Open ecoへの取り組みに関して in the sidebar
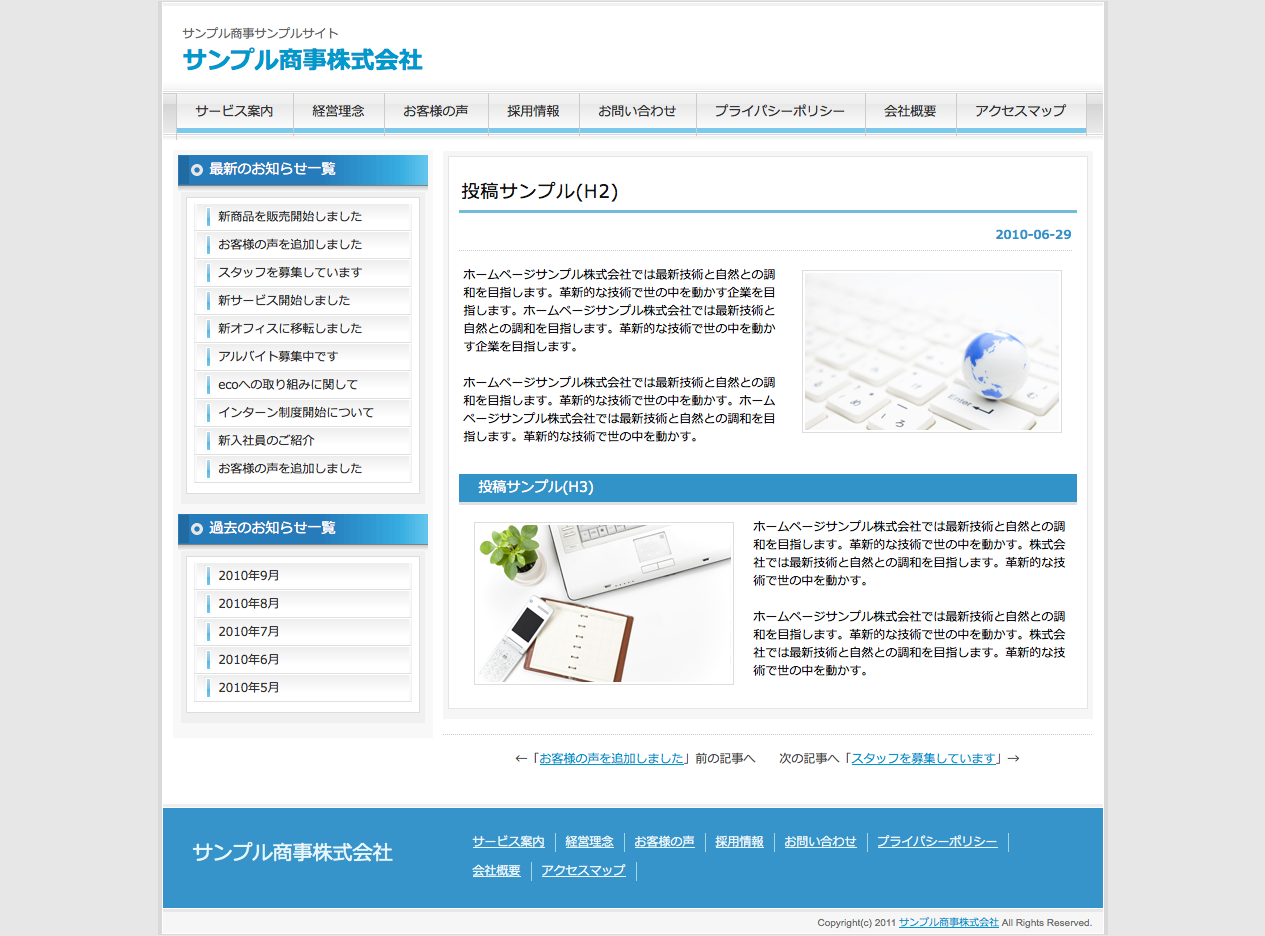Screen dimensions: 1265x936 tap(288, 385)
